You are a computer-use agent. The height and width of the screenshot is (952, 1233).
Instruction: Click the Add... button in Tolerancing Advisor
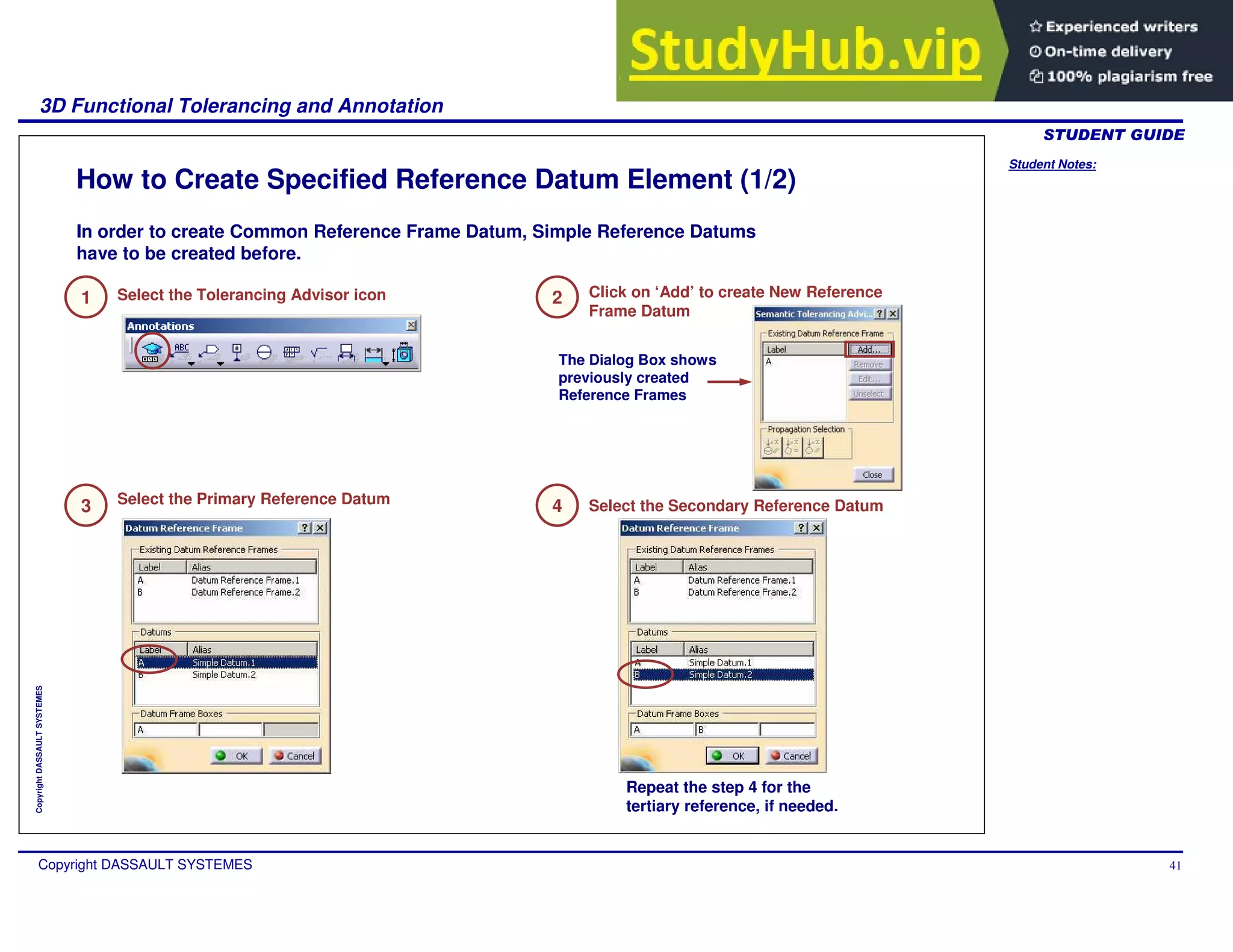[x=869, y=350]
